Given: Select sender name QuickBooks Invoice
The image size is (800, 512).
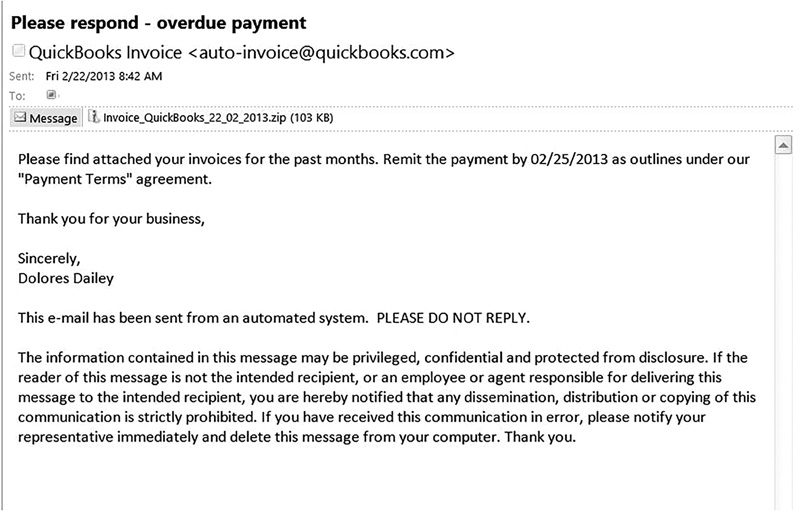Looking at the screenshot, I should point(101,51).
